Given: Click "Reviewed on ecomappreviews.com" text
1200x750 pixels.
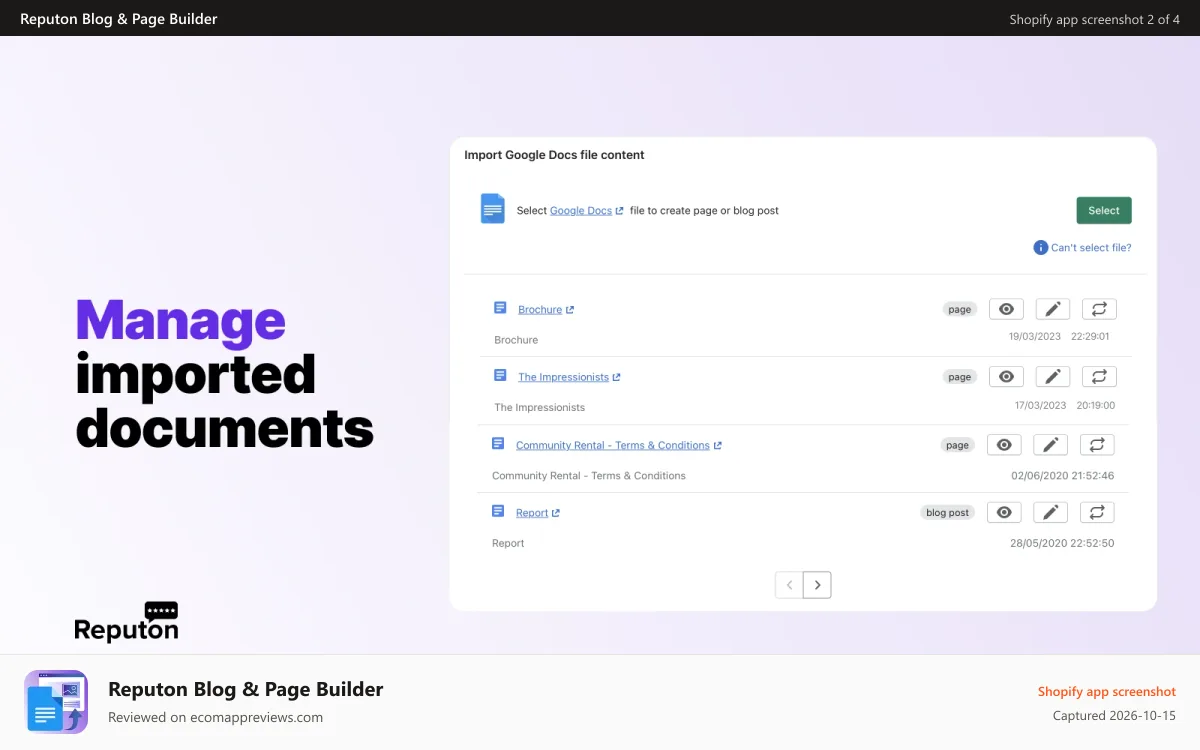Looking at the screenshot, I should click(215, 717).
